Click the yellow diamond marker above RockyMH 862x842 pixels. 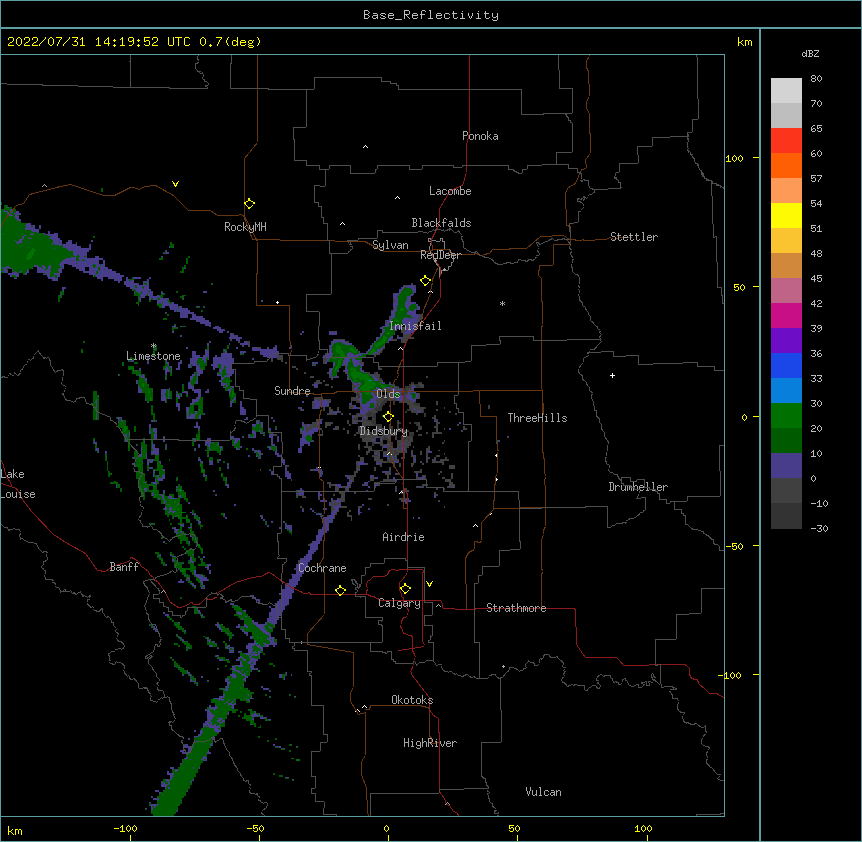249,204
